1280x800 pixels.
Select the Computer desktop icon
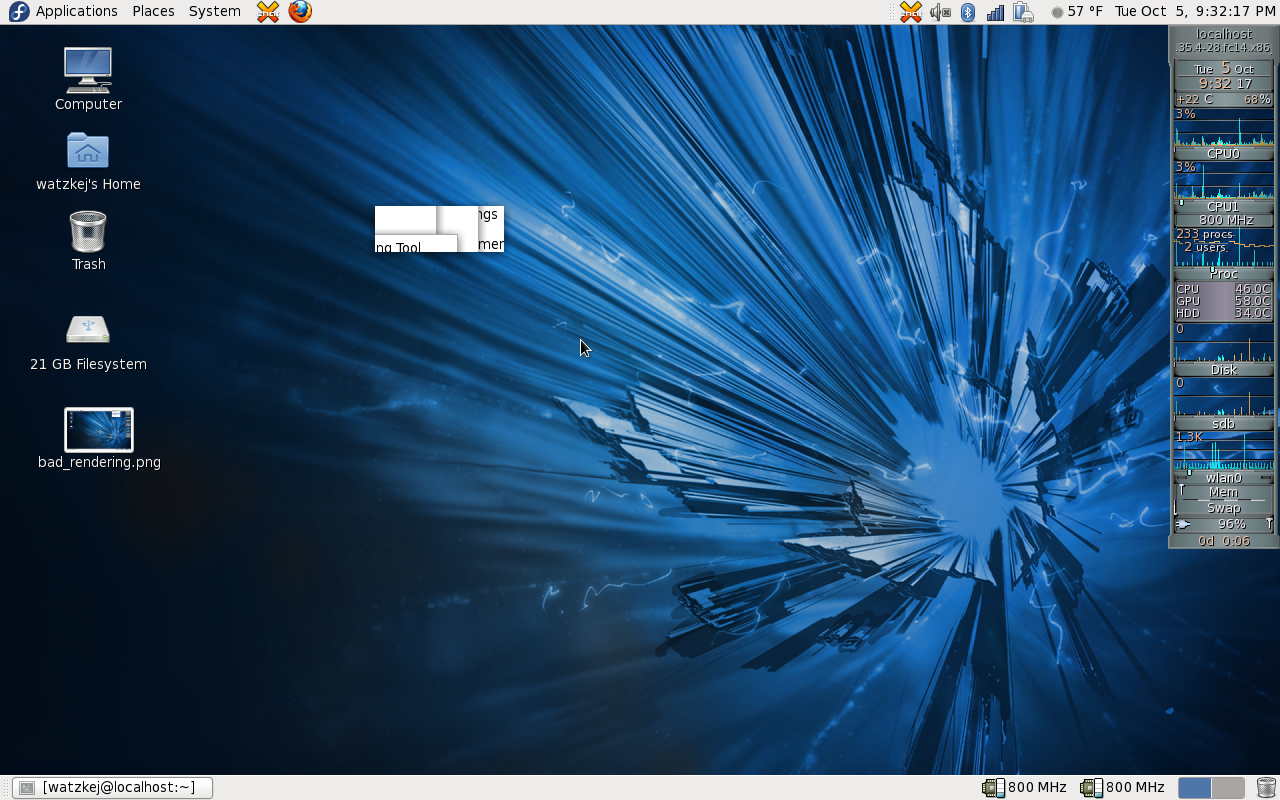coord(88,79)
